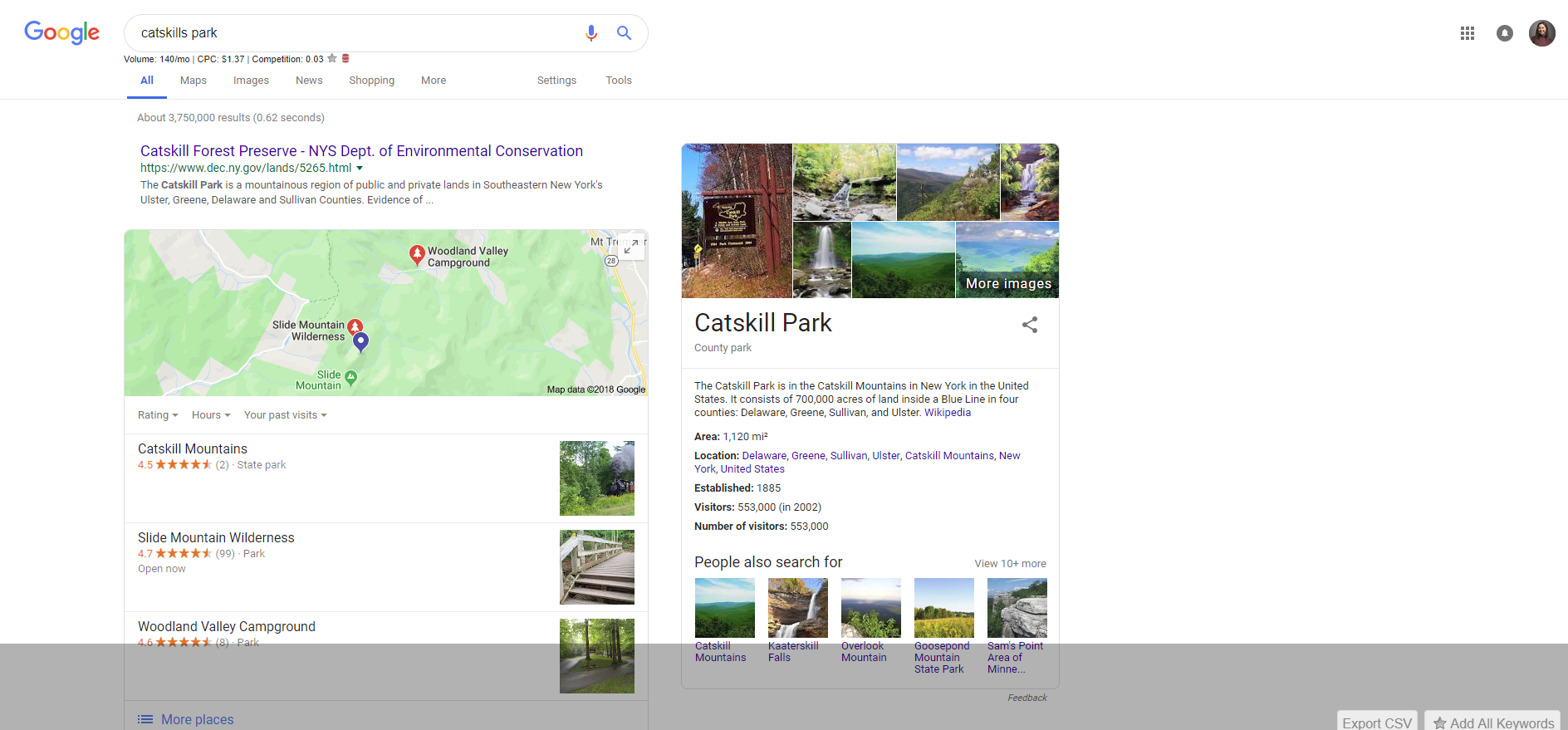Open Goosepond Mountain State Park thumbnail

(944, 608)
